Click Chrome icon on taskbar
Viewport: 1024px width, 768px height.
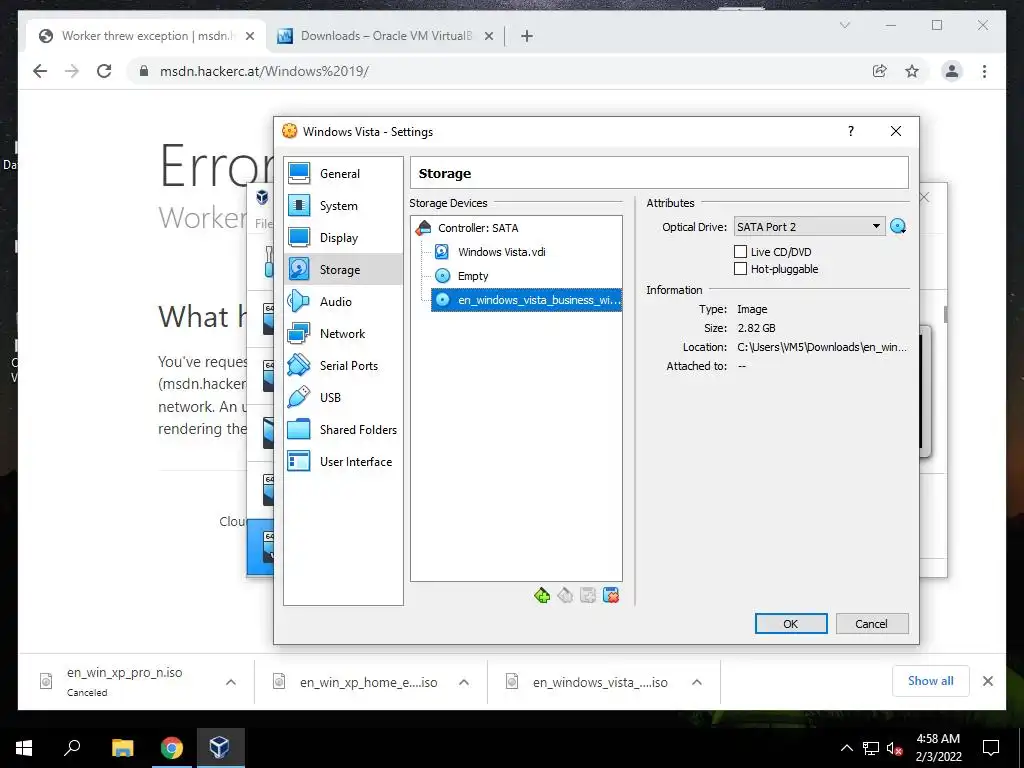point(171,748)
